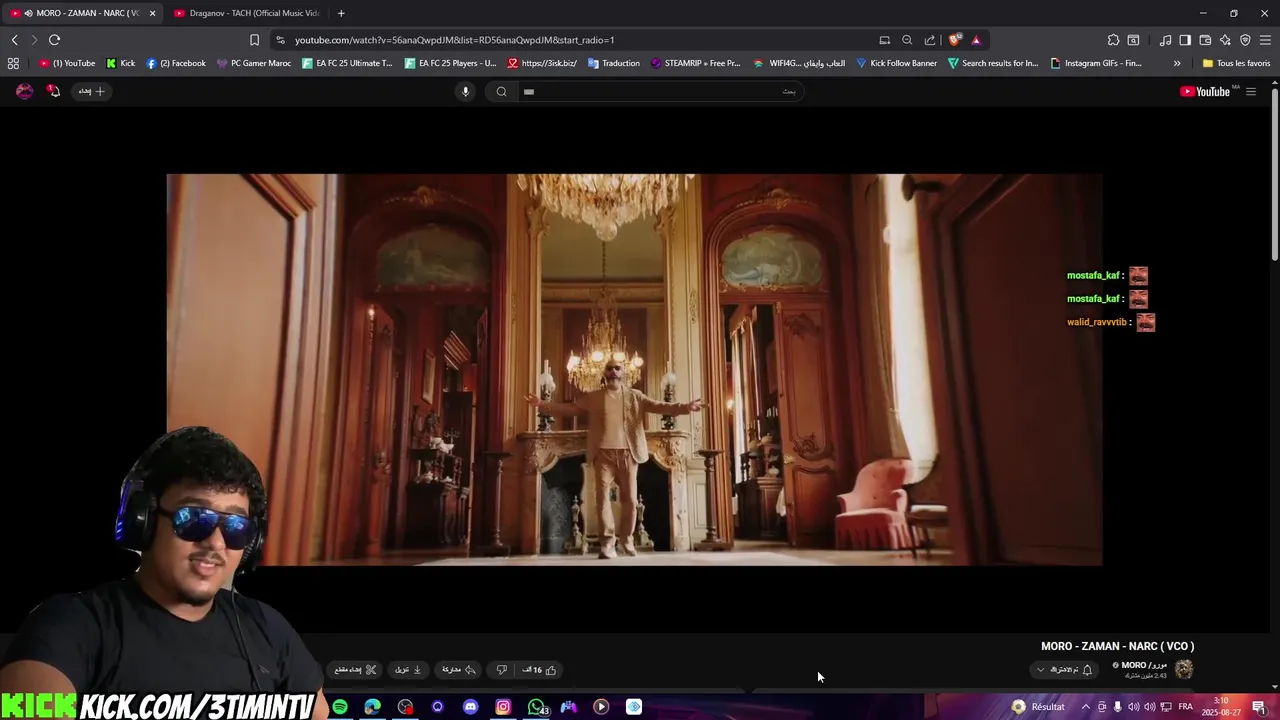Open the Kick Follow Banner bookmark

click(x=896, y=63)
